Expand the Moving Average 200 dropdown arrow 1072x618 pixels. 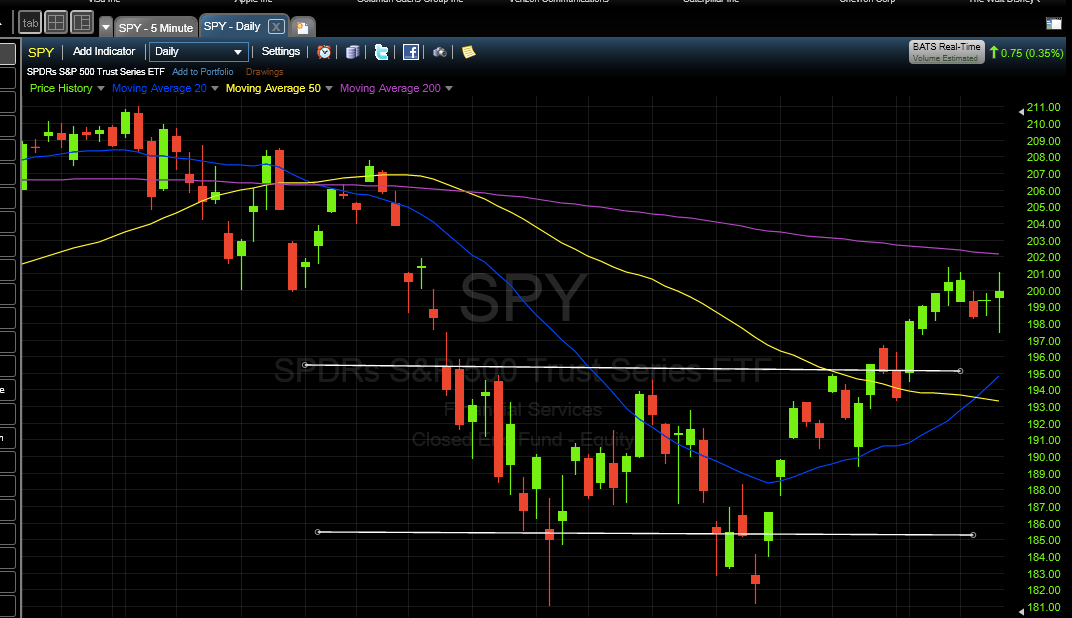449,88
